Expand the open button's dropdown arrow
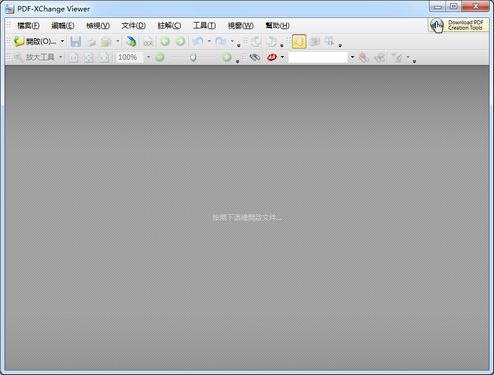494x375 pixels. (x=62, y=42)
